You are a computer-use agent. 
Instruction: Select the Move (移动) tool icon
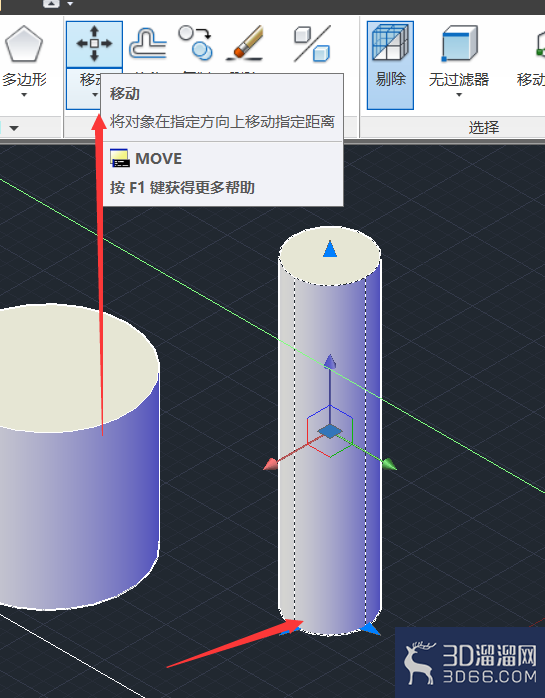tap(94, 44)
